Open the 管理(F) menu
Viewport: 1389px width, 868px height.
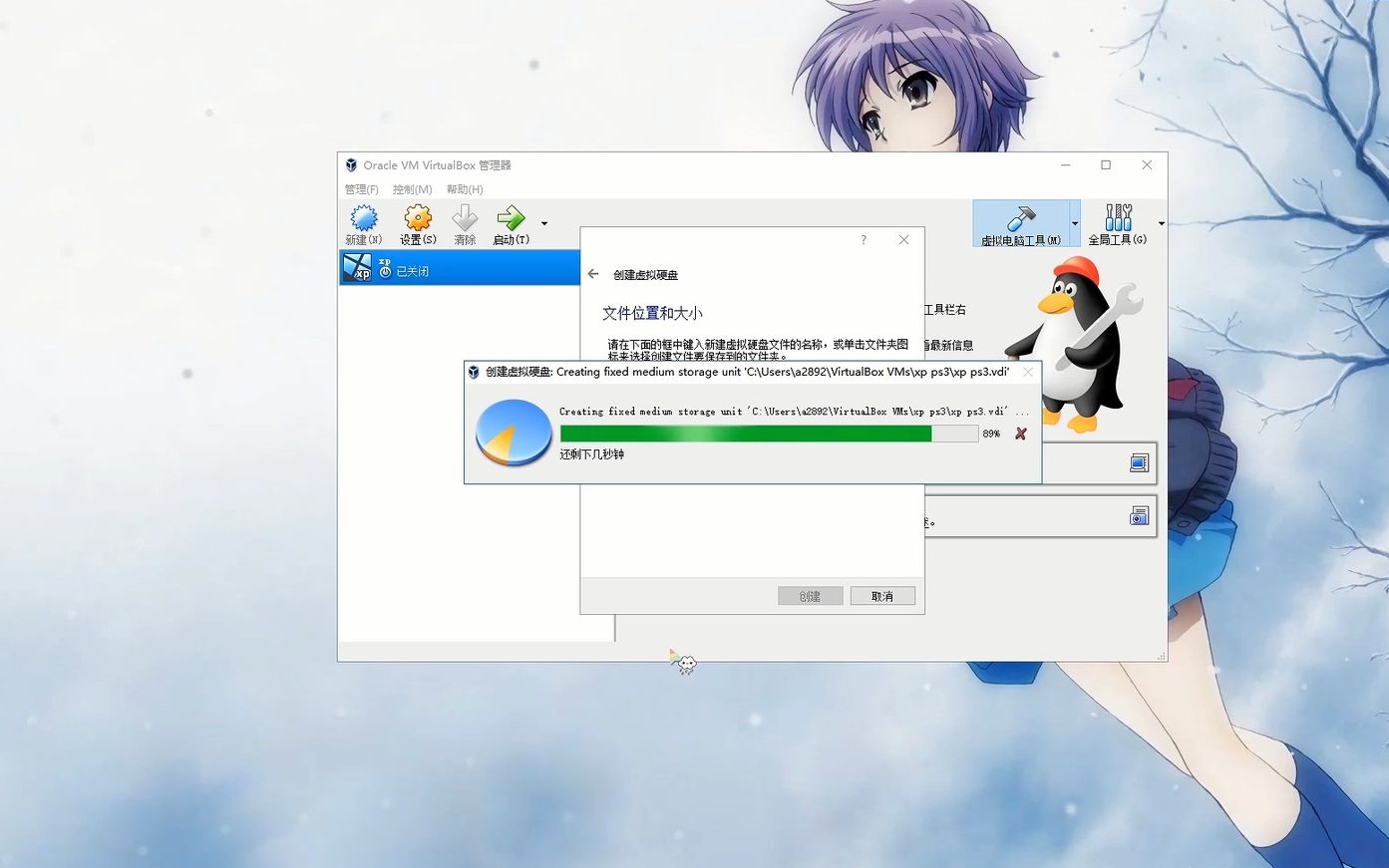pos(361,189)
